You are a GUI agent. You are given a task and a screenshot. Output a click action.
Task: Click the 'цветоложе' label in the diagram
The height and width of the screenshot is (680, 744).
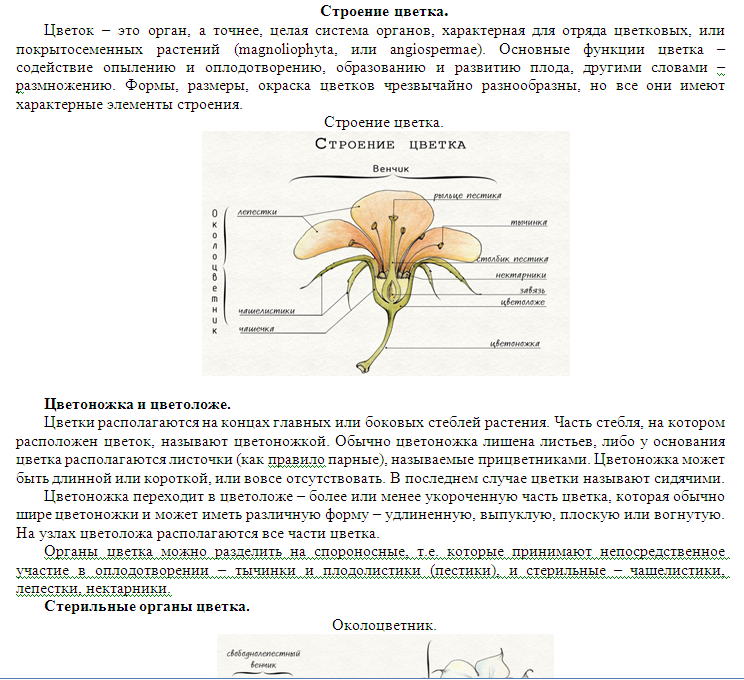[522, 302]
